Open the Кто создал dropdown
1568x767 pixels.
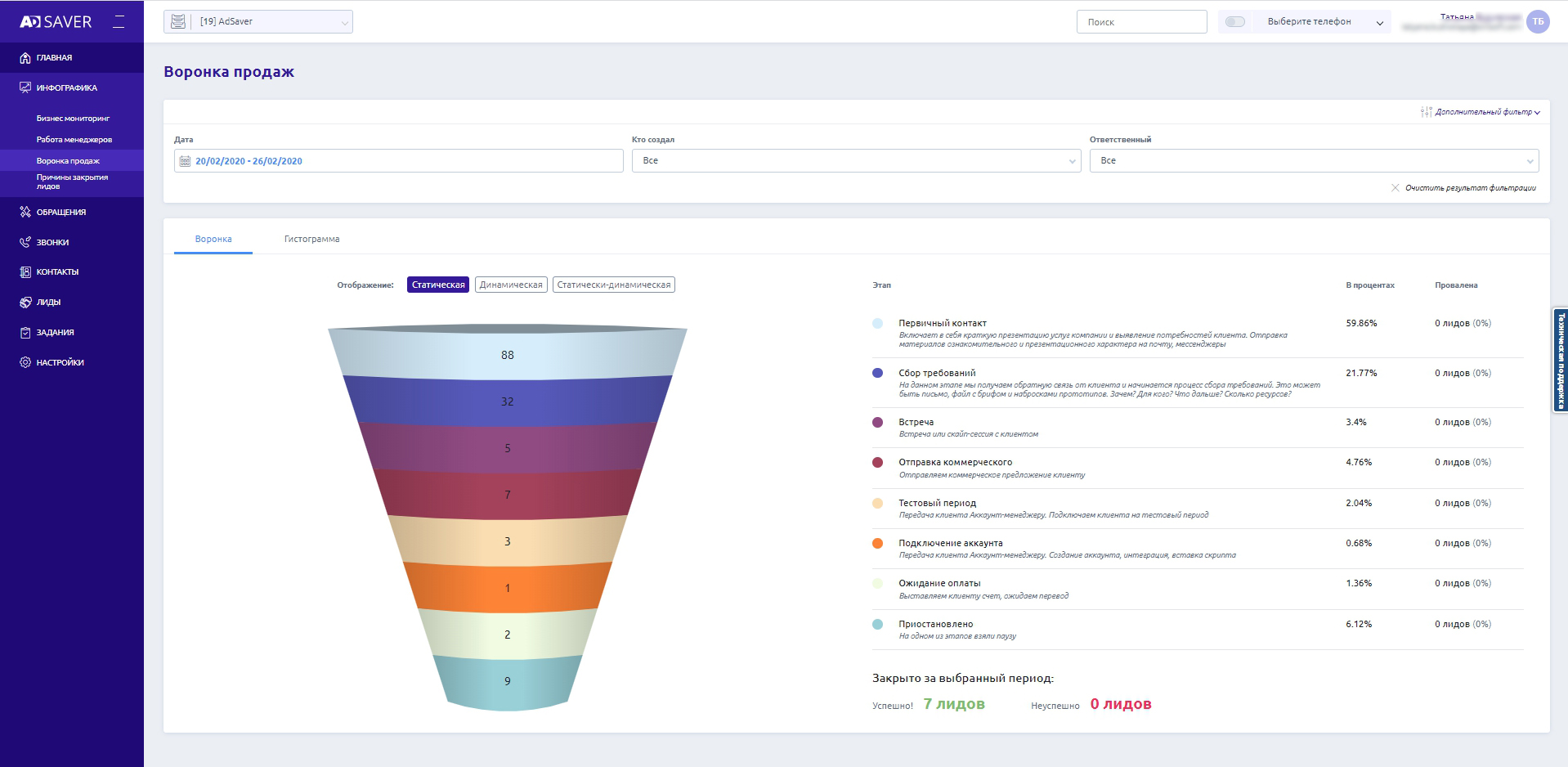click(856, 161)
